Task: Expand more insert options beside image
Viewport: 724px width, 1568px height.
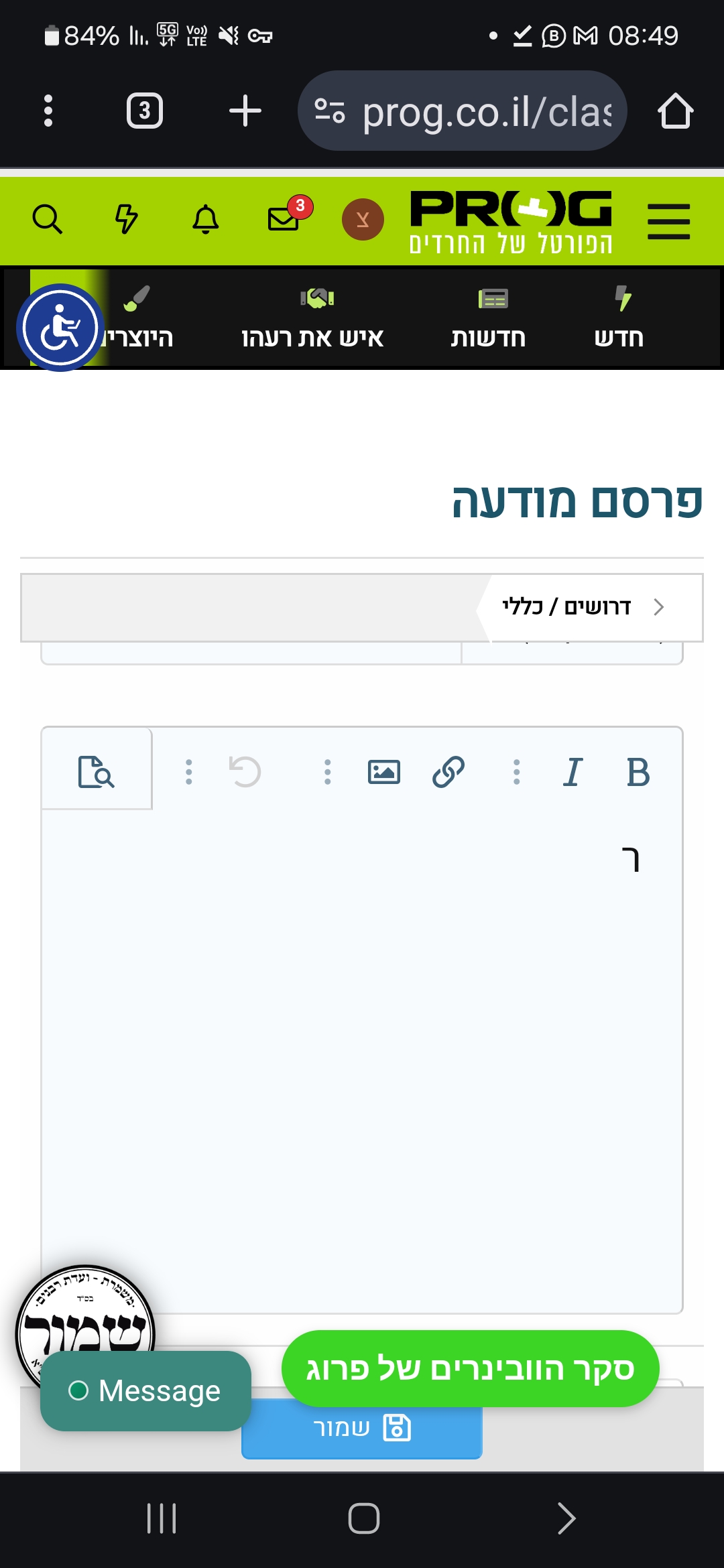Action: 327,772
